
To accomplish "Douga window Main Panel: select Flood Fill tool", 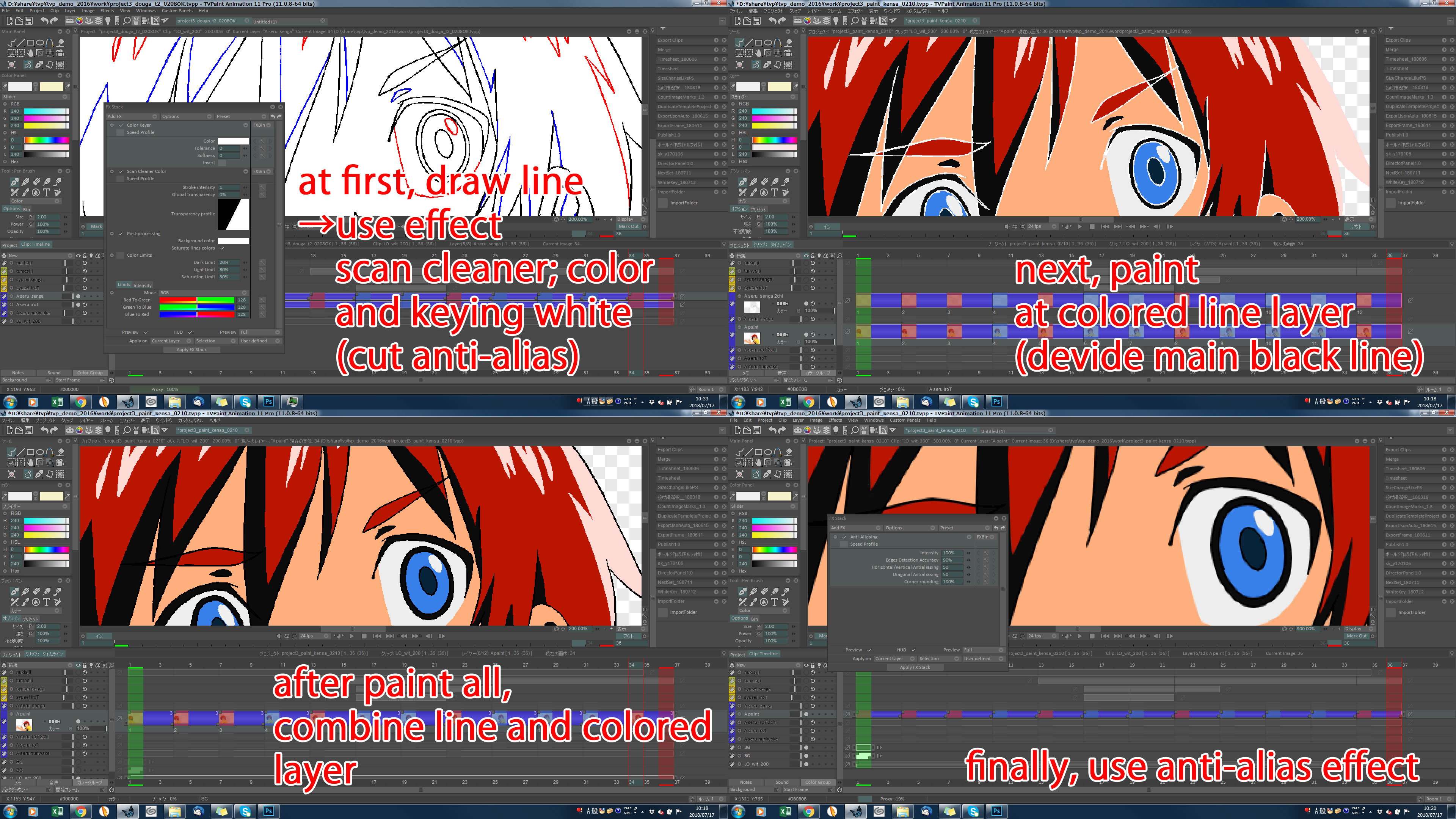I will [61, 42].
